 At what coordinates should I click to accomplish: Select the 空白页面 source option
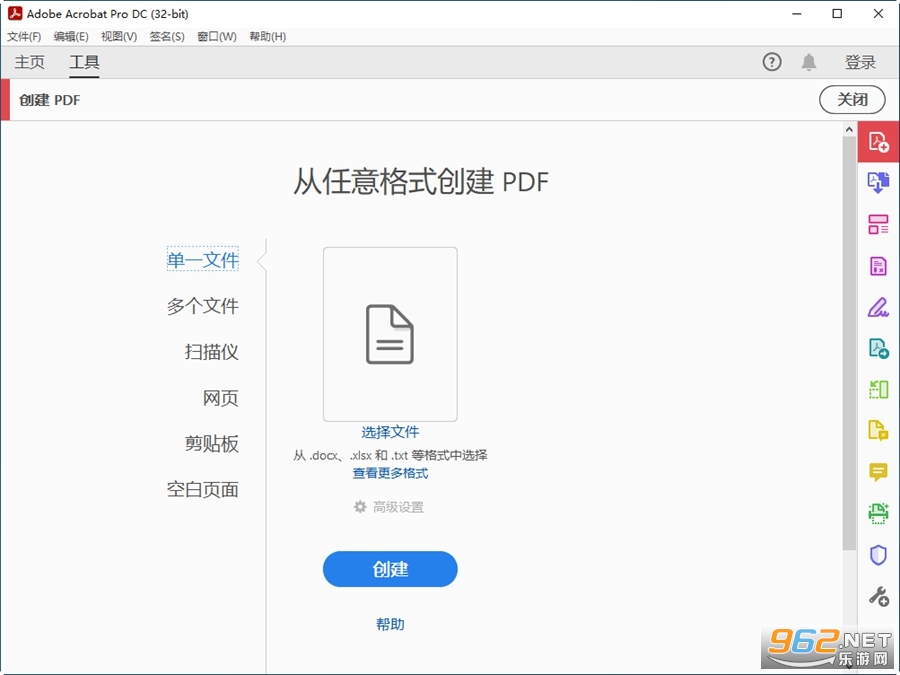(203, 489)
